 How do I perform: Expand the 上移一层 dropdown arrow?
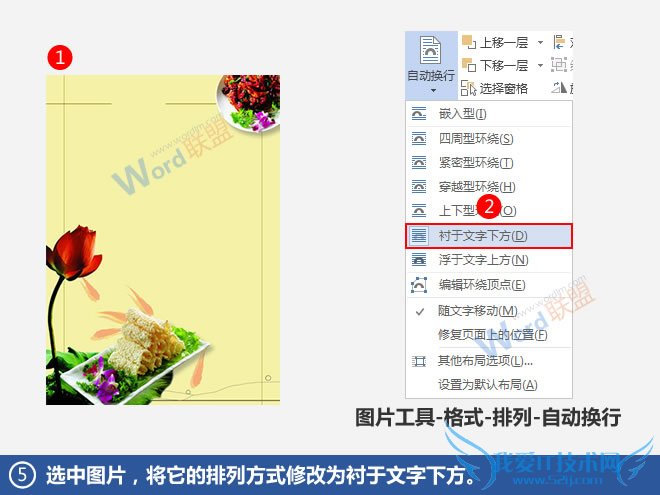click(540, 43)
